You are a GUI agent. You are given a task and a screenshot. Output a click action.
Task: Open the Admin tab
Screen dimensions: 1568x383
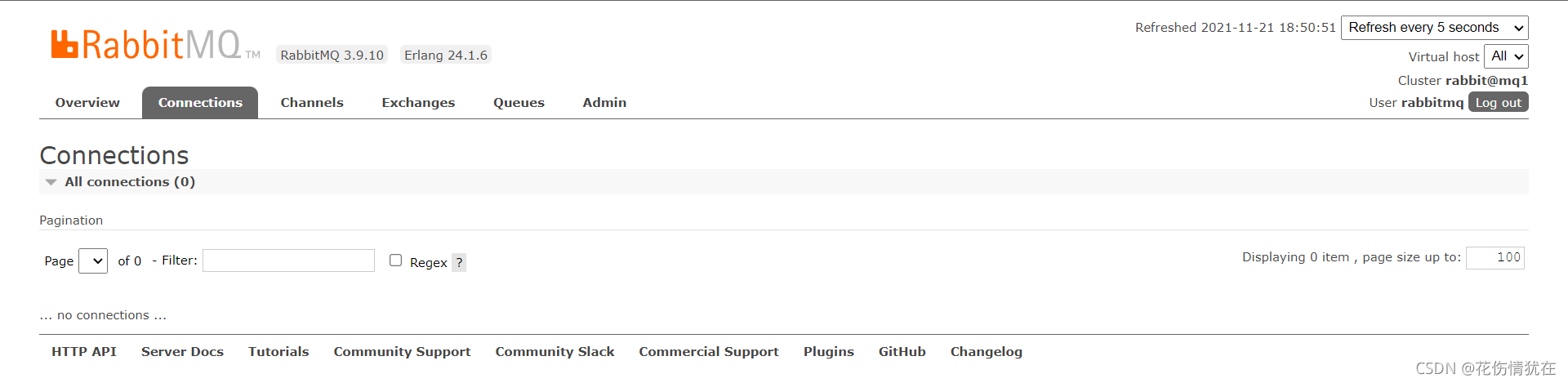(604, 103)
